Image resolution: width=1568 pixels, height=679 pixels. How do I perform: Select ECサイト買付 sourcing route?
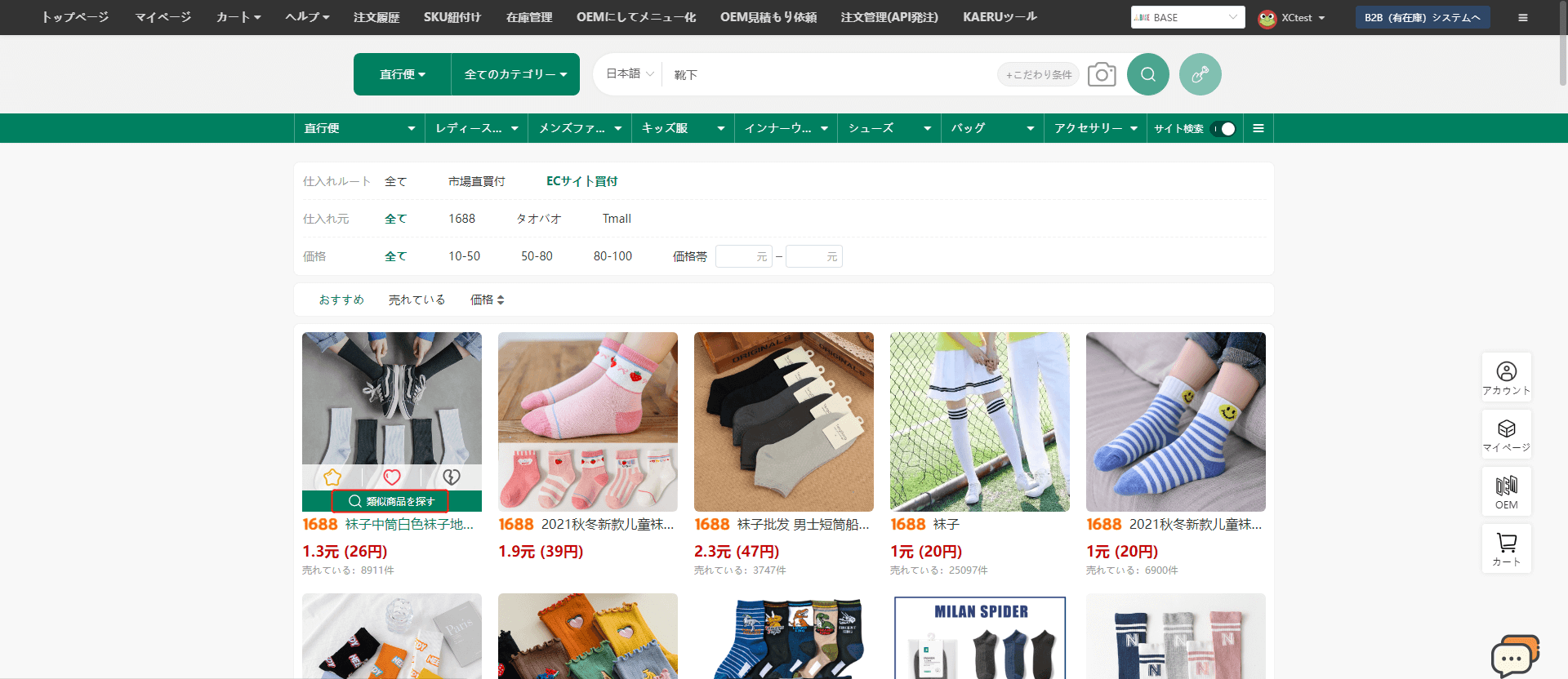582,181
